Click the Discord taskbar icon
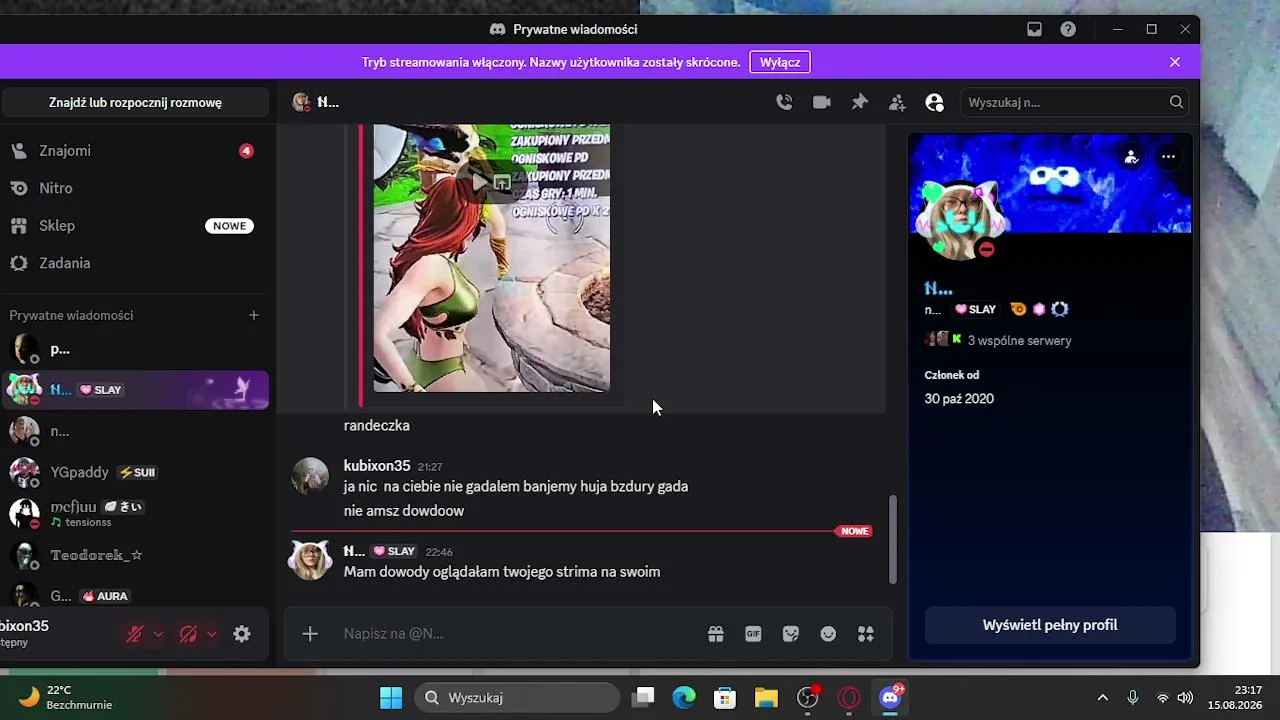1280x720 pixels. (x=890, y=697)
